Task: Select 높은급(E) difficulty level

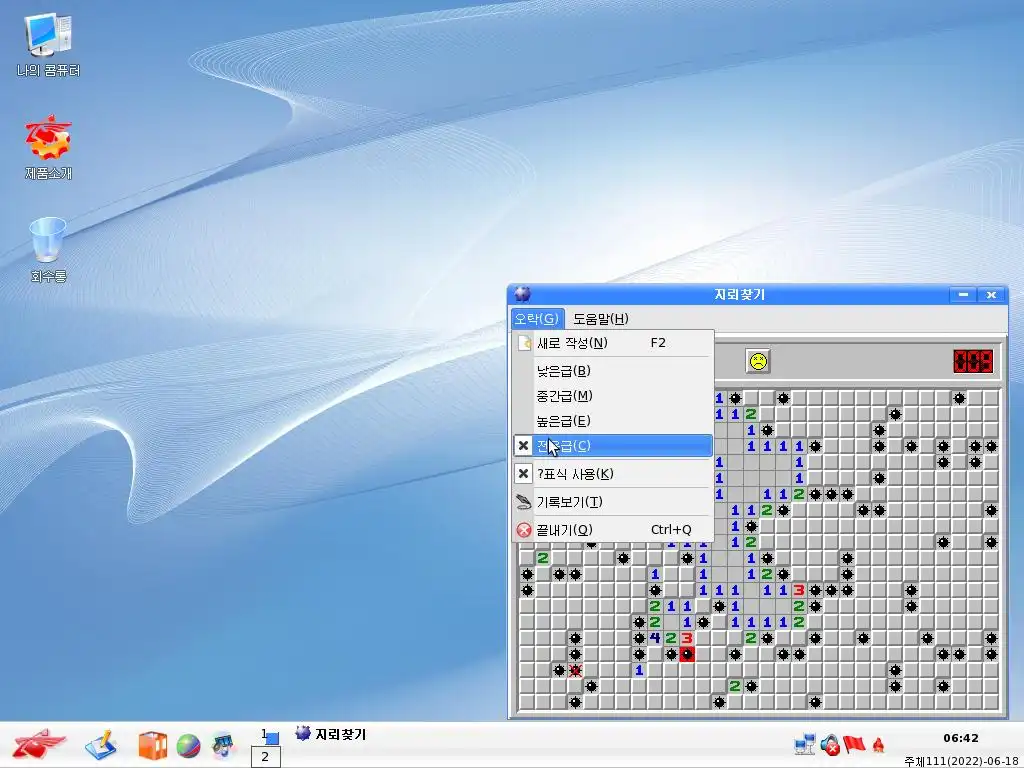Action: coord(613,421)
